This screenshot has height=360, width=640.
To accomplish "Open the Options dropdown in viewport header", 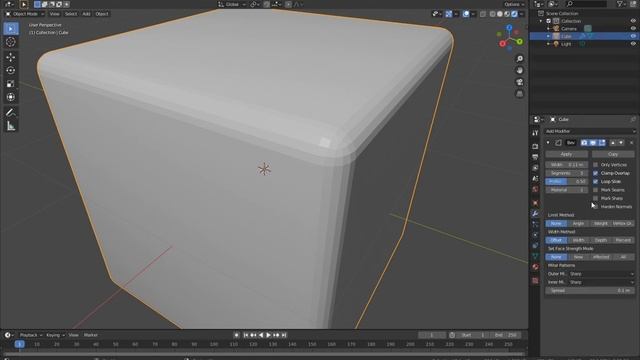I will pyautogui.click(x=513, y=4).
